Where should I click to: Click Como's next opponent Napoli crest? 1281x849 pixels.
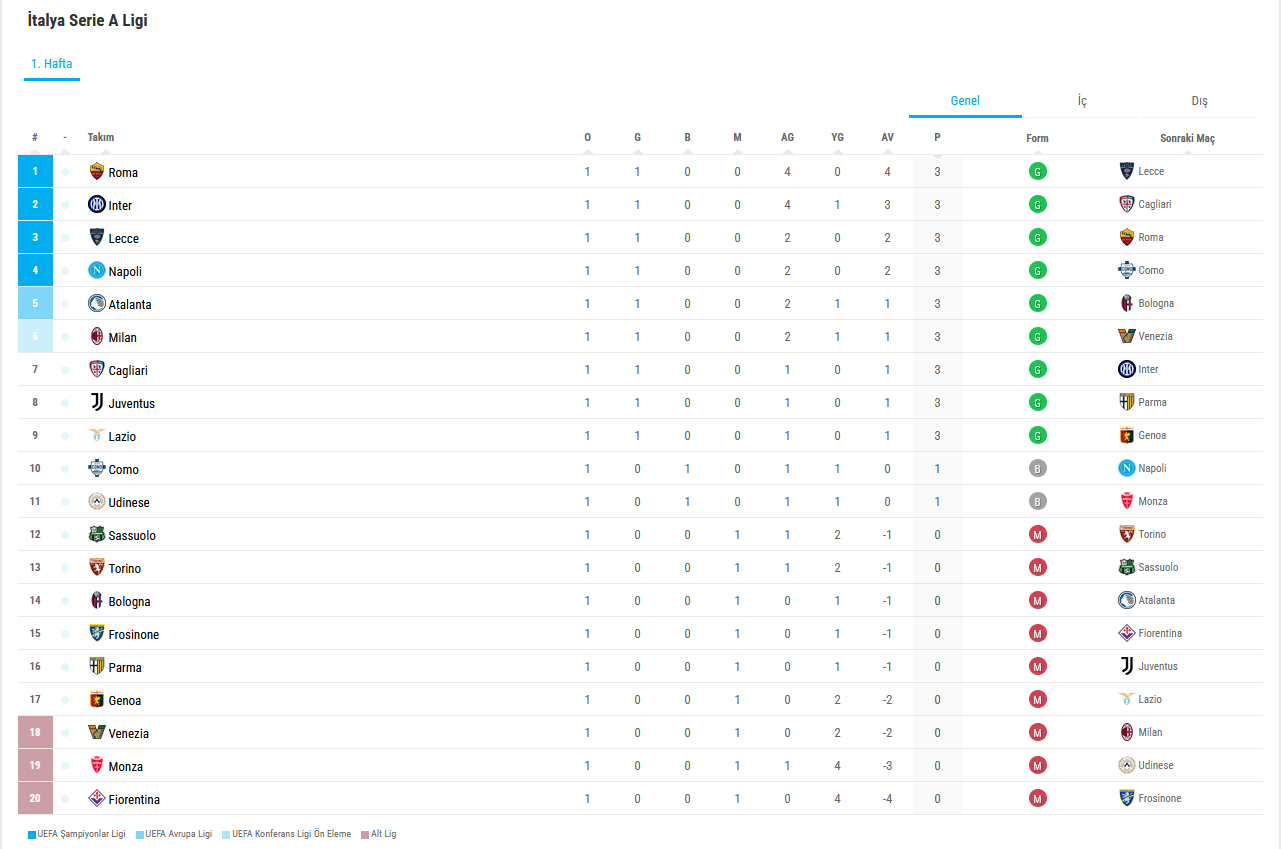(1127, 468)
